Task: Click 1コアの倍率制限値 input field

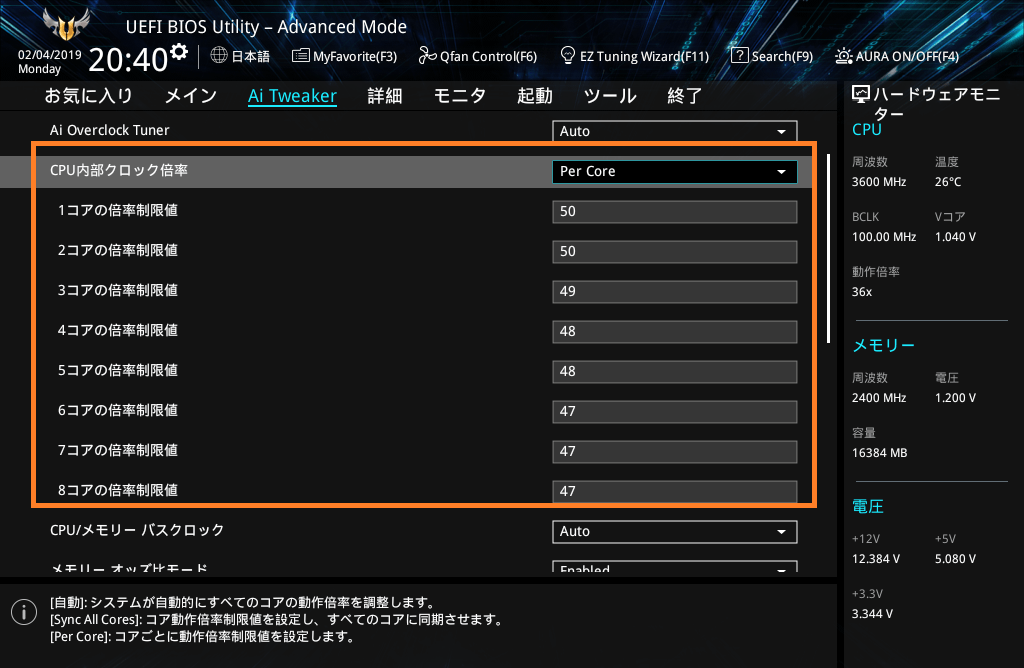Action: [675, 212]
